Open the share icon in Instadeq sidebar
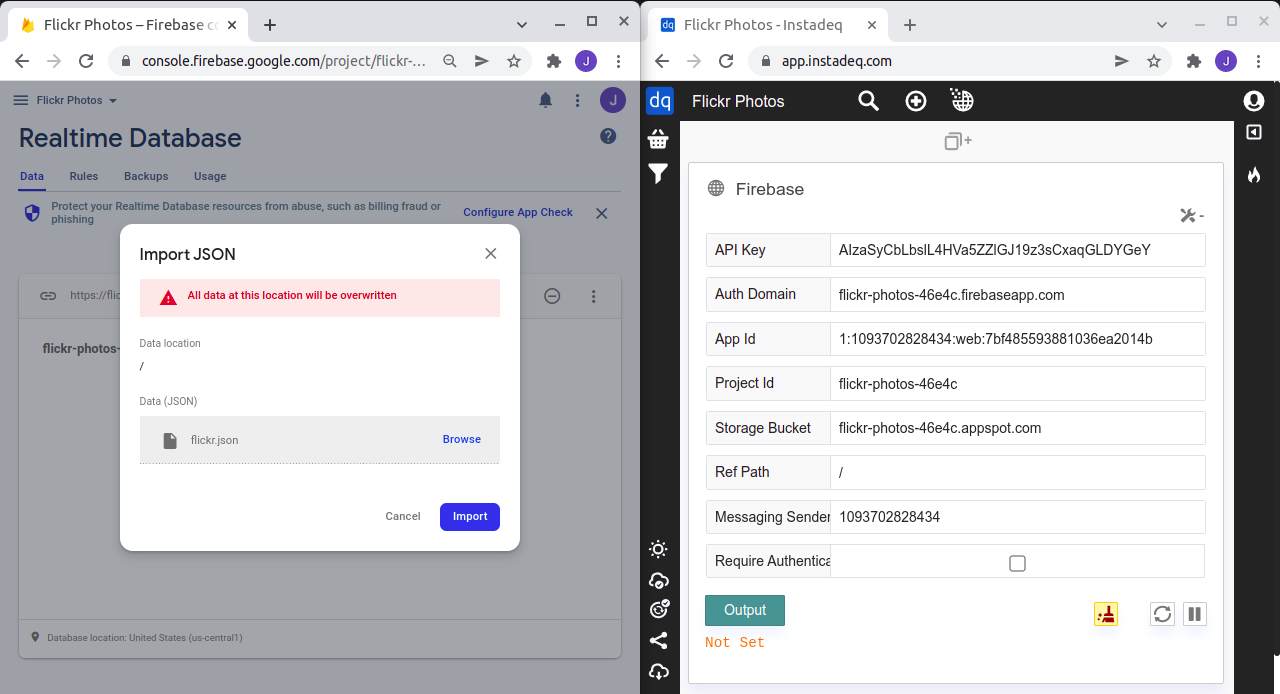Screen dimensions: 1280x694 tap(658, 641)
